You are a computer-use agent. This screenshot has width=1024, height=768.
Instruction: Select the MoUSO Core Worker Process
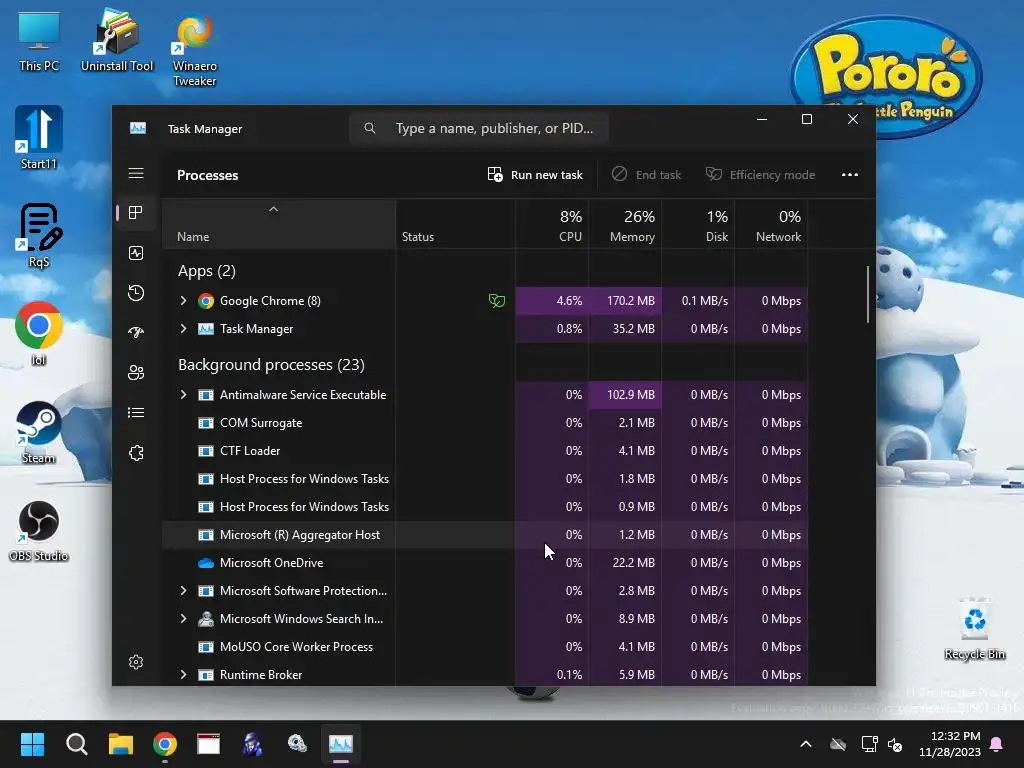pyautogui.click(x=485, y=647)
